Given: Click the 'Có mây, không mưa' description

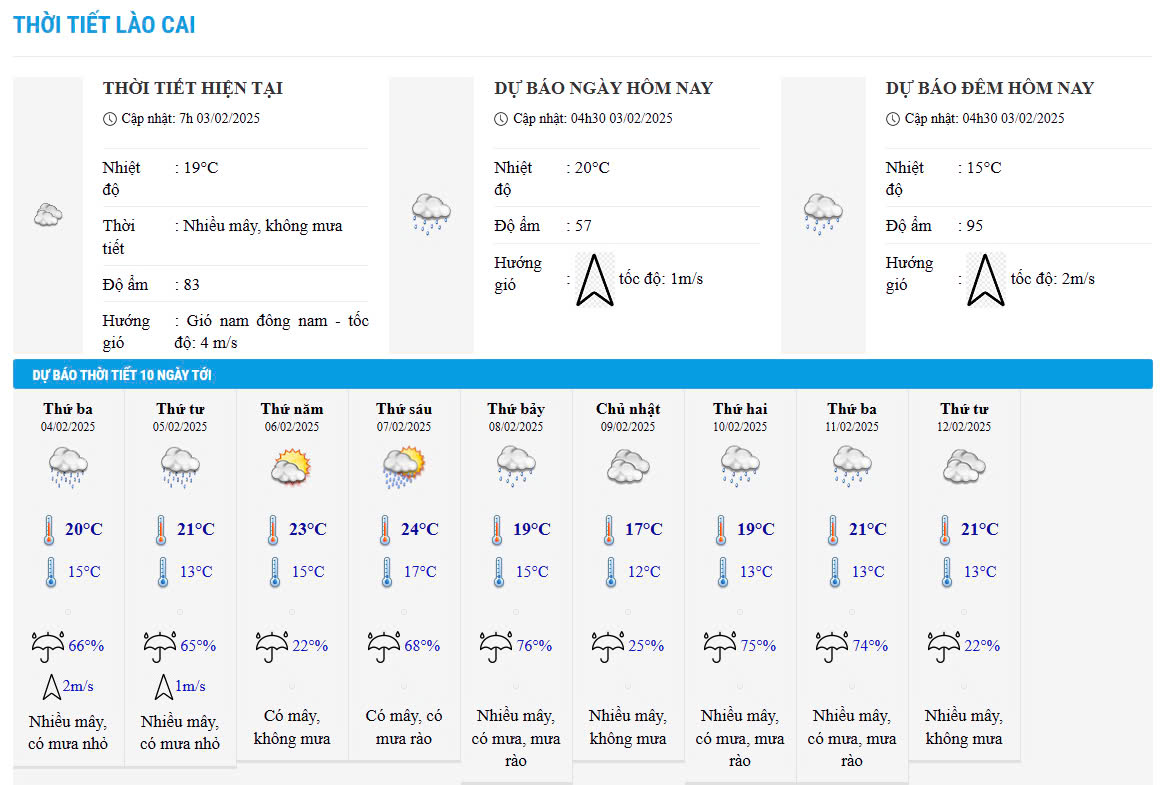Looking at the screenshot, I should click(292, 727).
